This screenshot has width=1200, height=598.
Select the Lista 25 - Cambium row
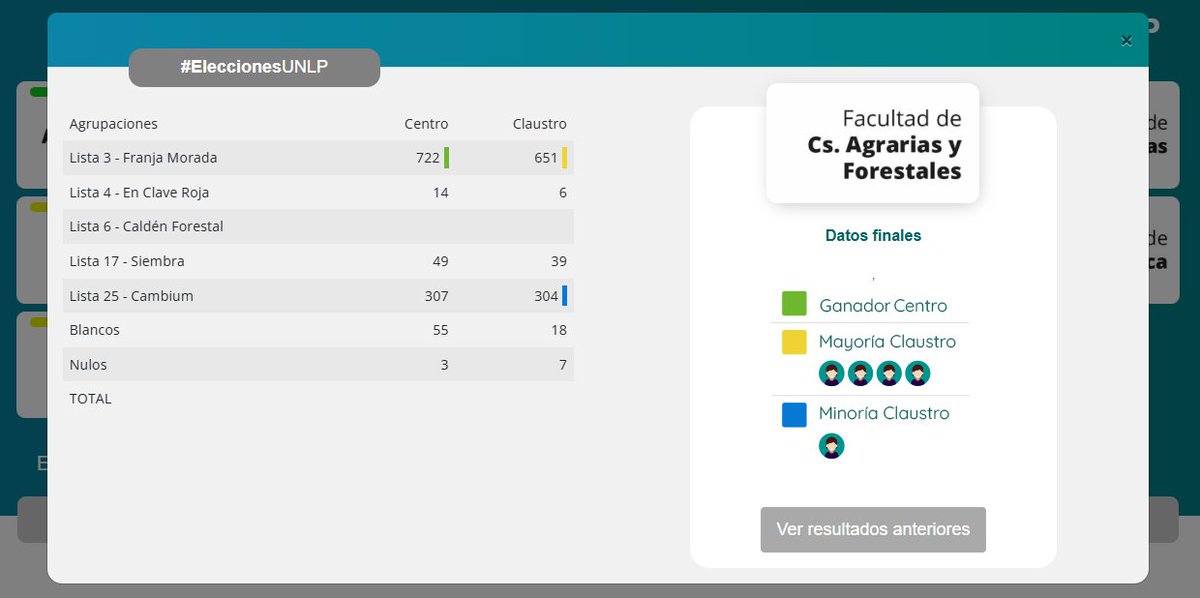(x=318, y=296)
